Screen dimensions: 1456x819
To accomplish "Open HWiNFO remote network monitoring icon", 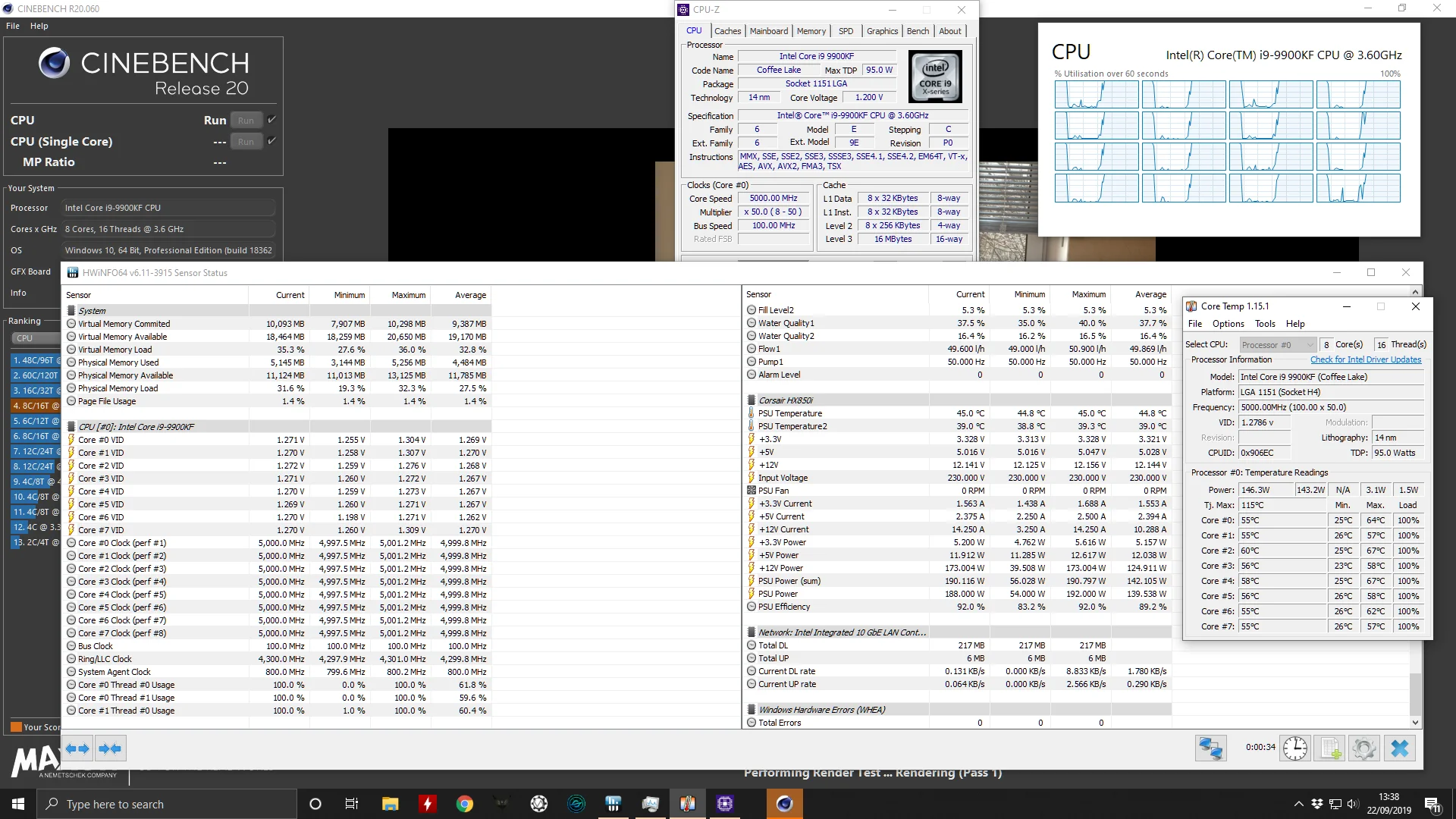I will 1211,748.
